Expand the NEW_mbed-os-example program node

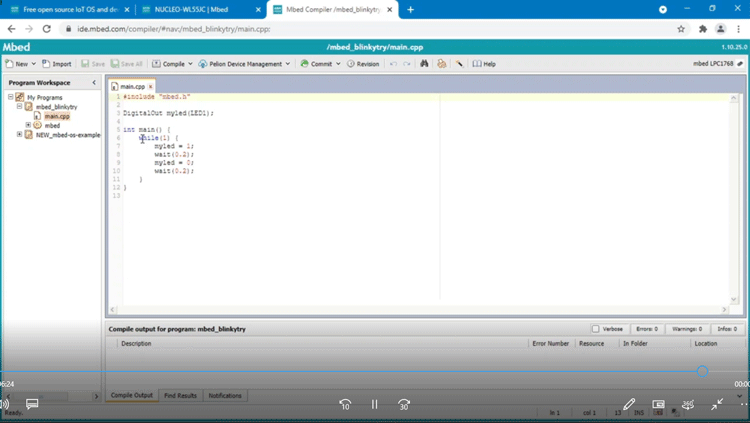pyautogui.click(x=20, y=134)
